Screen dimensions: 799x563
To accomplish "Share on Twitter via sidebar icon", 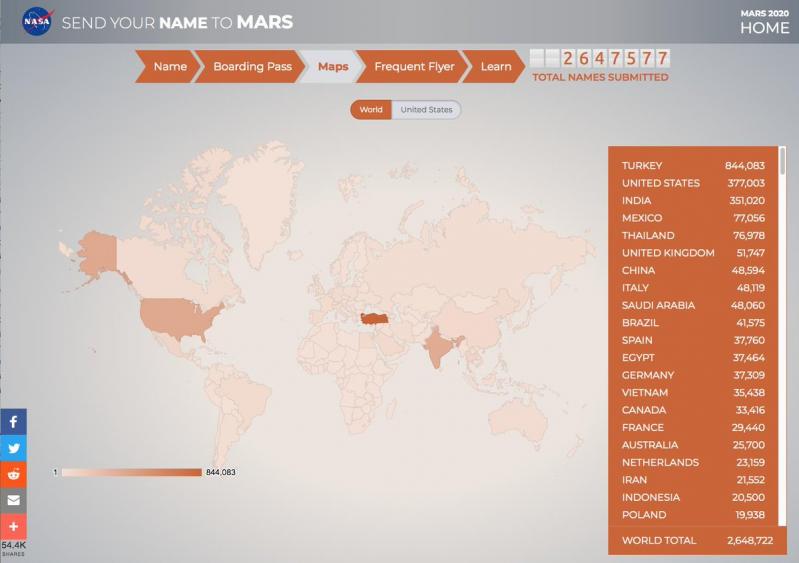I will [x=13, y=448].
